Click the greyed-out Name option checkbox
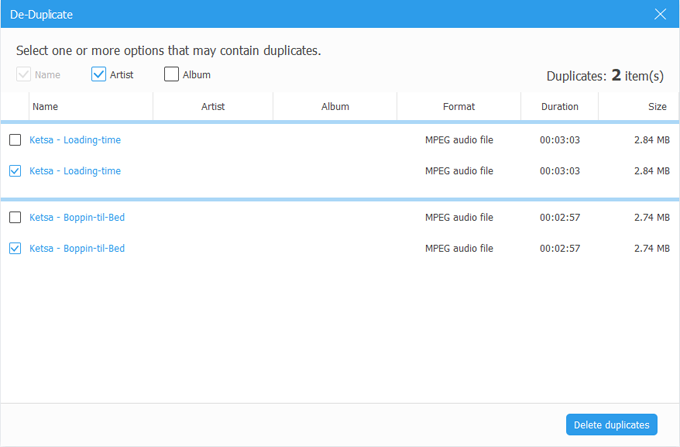The image size is (680, 447). tap(24, 74)
